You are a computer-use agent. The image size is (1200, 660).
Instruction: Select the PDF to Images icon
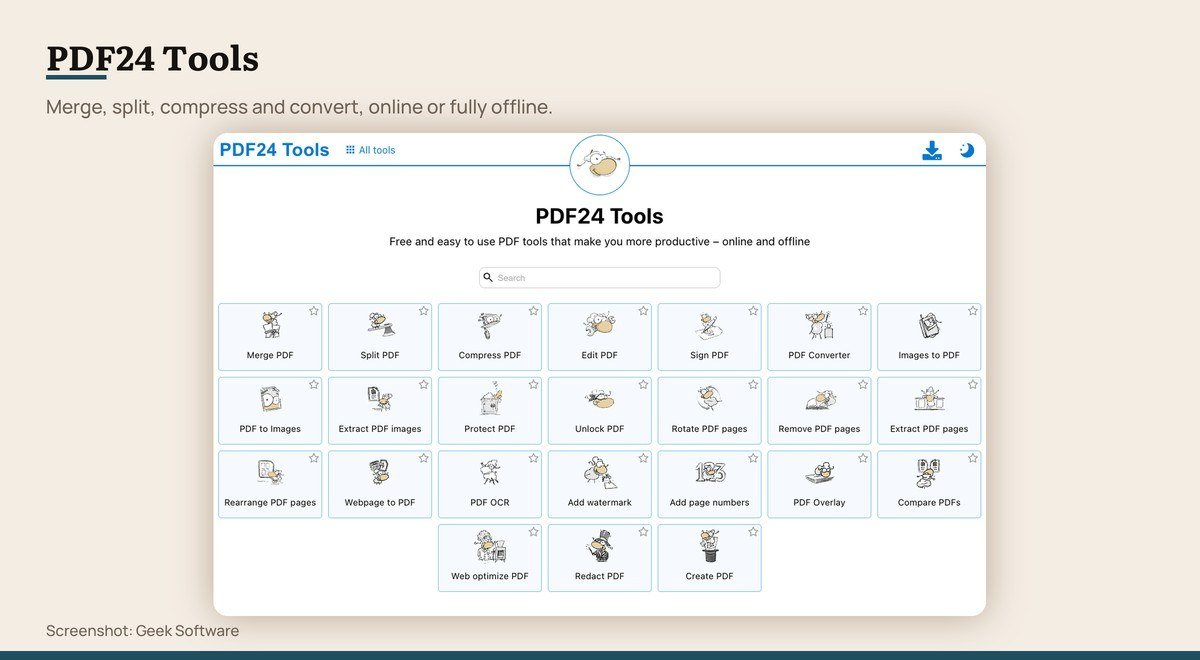click(270, 400)
